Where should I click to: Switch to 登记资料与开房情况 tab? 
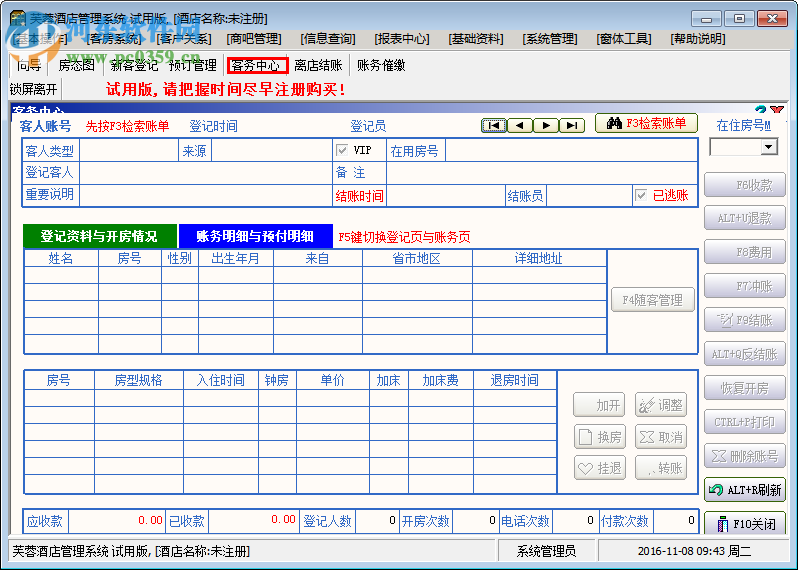pyautogui.click(x=100, y=236)
